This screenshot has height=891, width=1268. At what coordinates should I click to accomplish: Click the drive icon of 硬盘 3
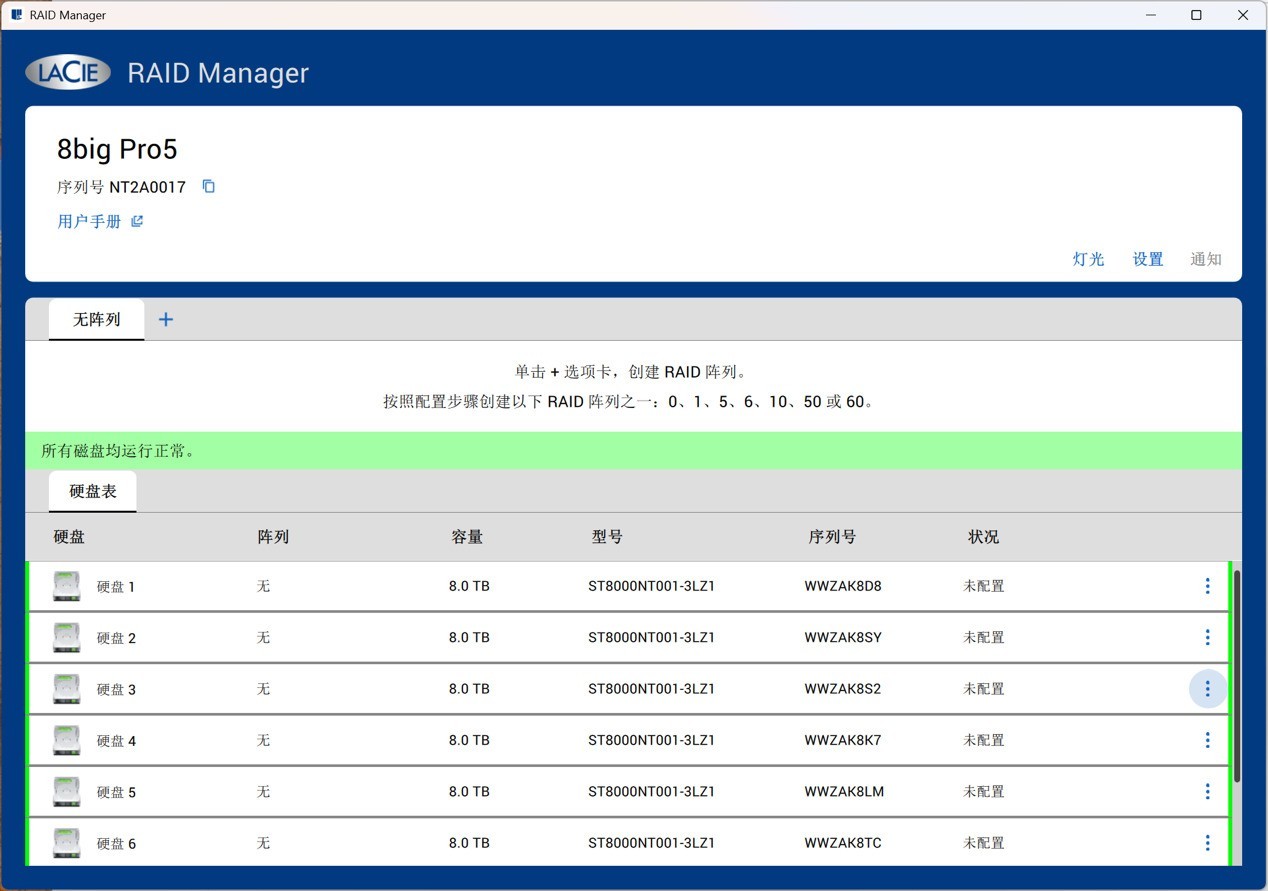point(67,689)
